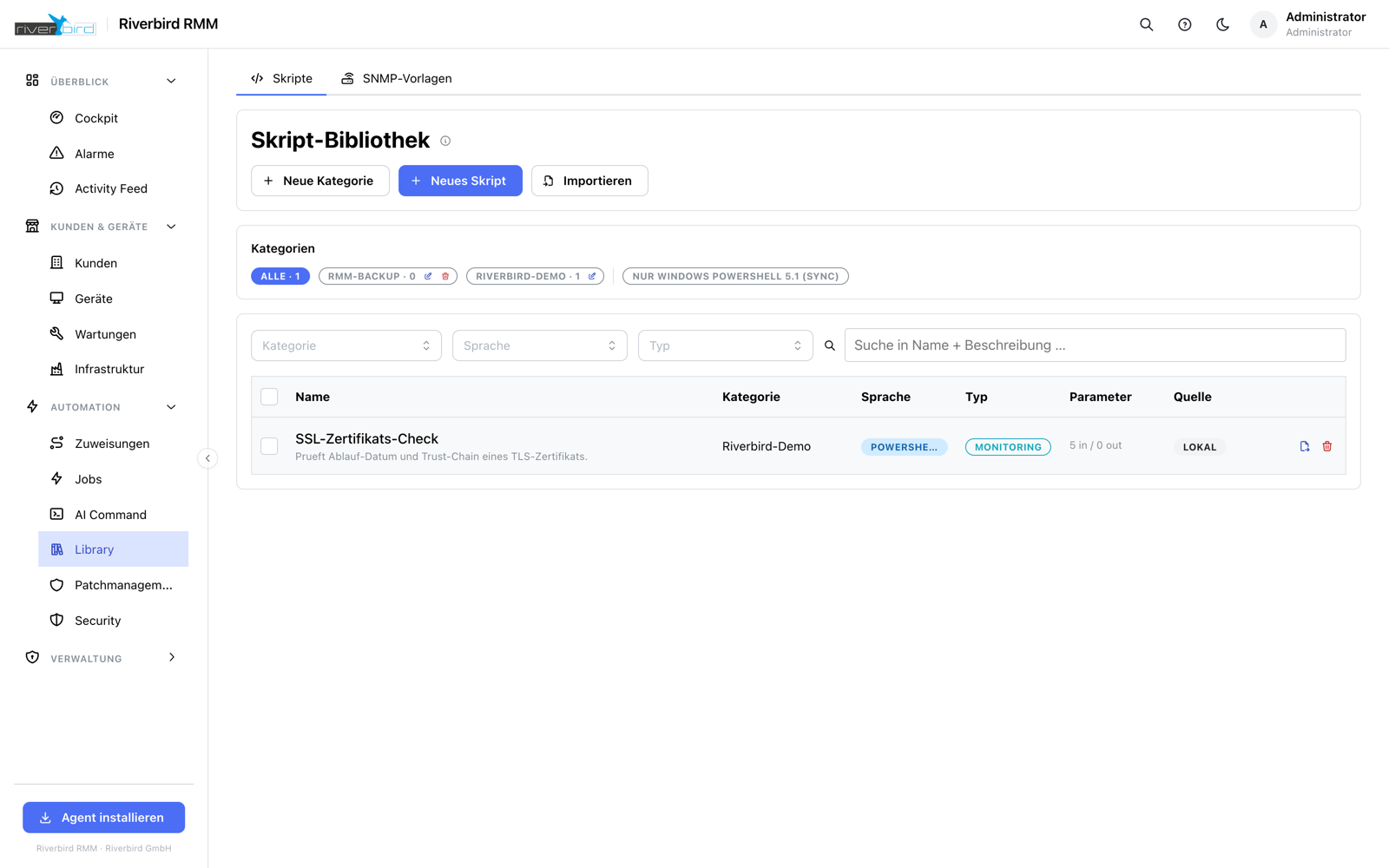Collapse the sidebar with the chevron handle
The height and width of the screenshot is (868, 1389).
pos(207,458)
